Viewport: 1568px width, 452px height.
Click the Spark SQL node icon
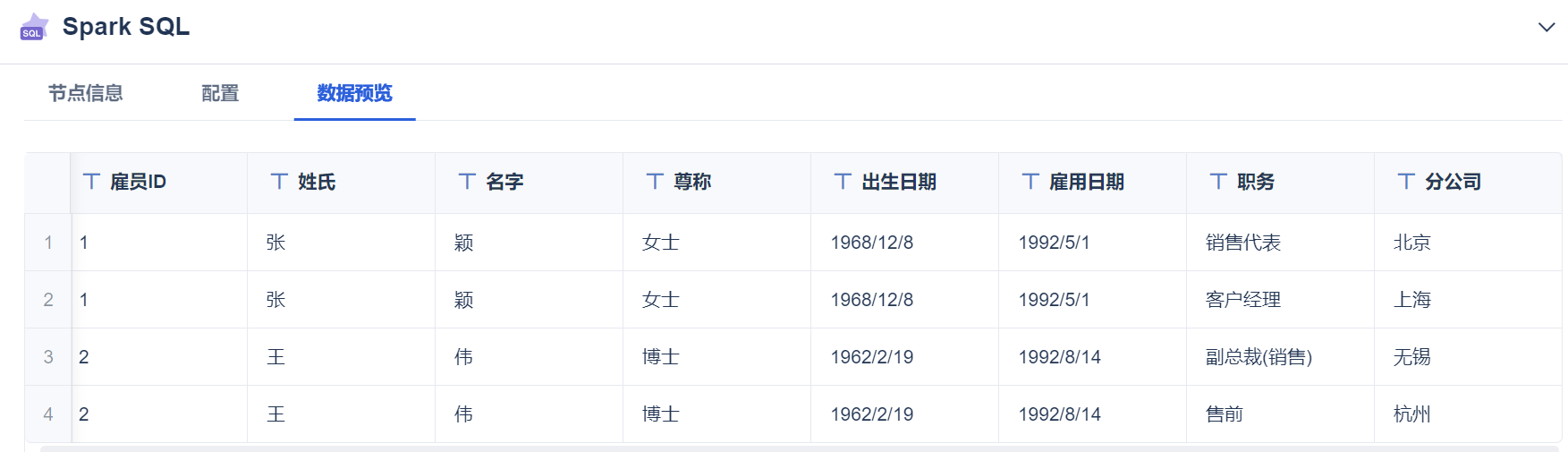[34, 27]
